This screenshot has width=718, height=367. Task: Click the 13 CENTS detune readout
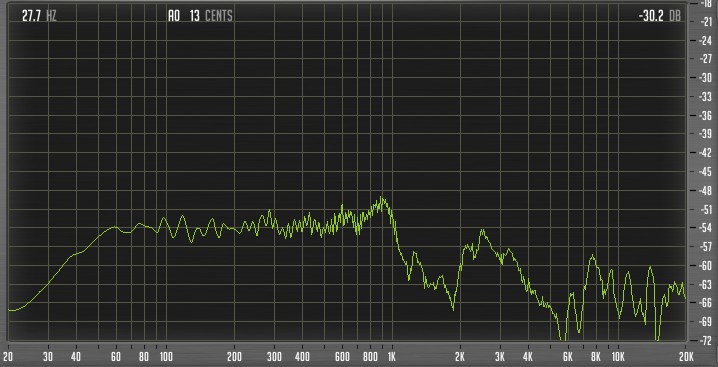(211, 16)
